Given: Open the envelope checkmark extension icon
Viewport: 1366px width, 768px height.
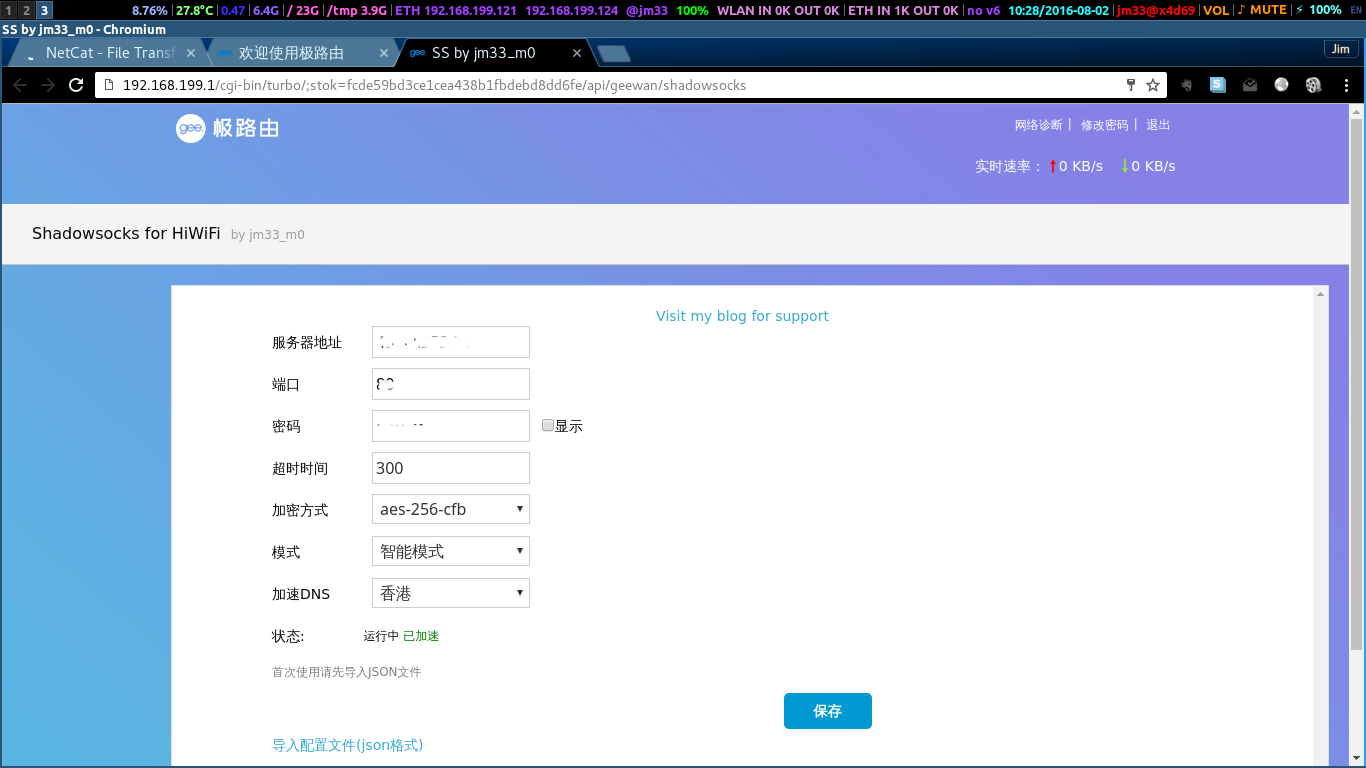Looking at the screenshot, I should [1250, 85].
